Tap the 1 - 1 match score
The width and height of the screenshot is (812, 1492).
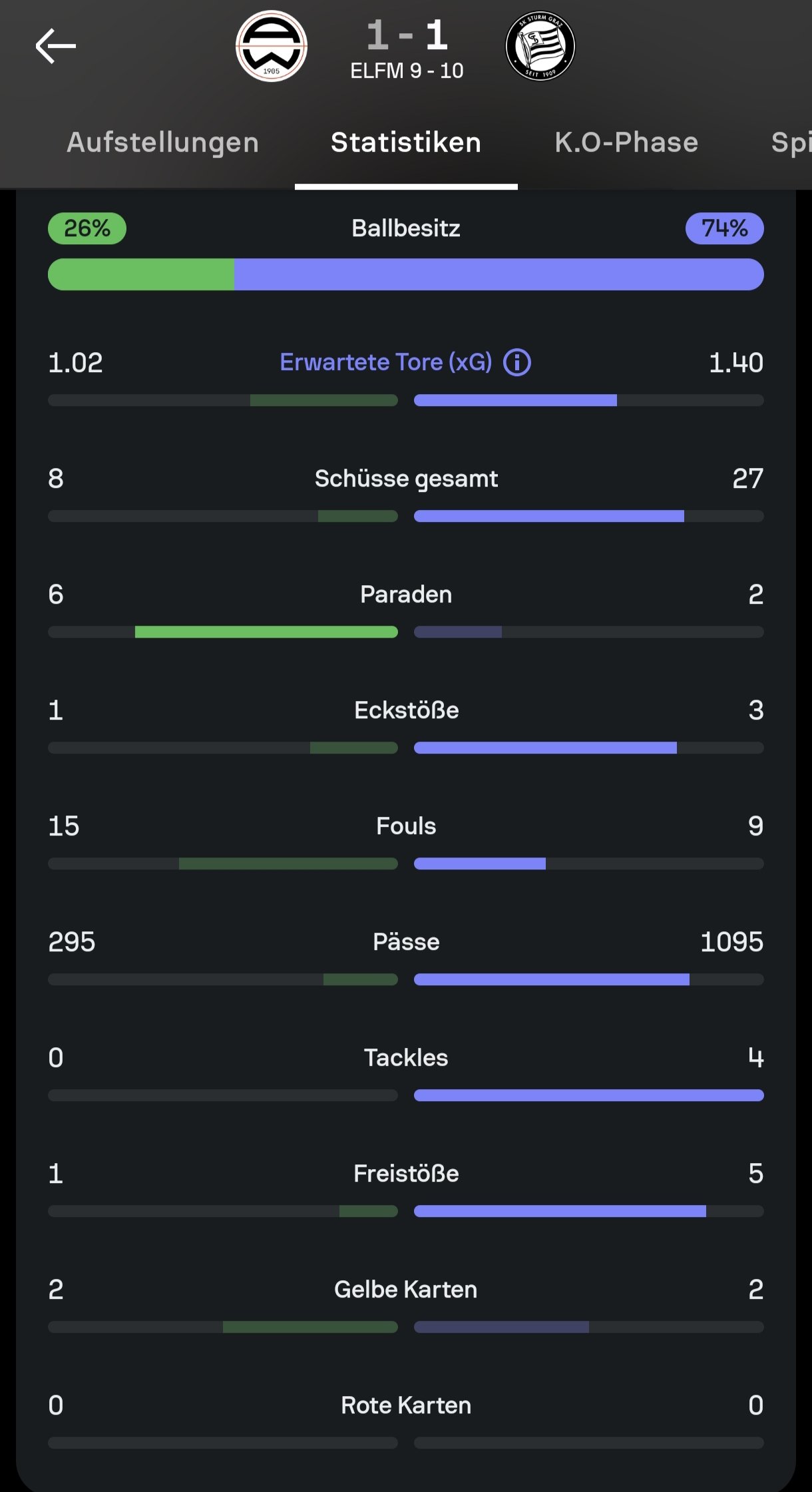[x=407, y=35]
